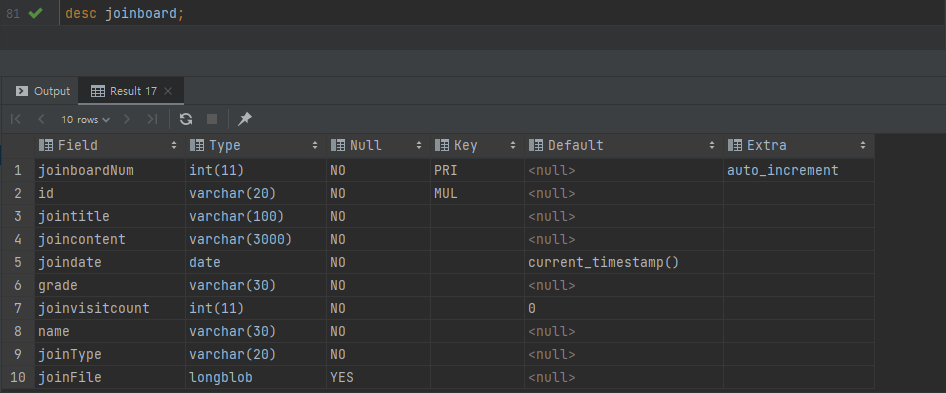The height and width of the screenshot is (393, 946).
Task: Click the stop execution square icon
Action: click(x=212, y=120)
